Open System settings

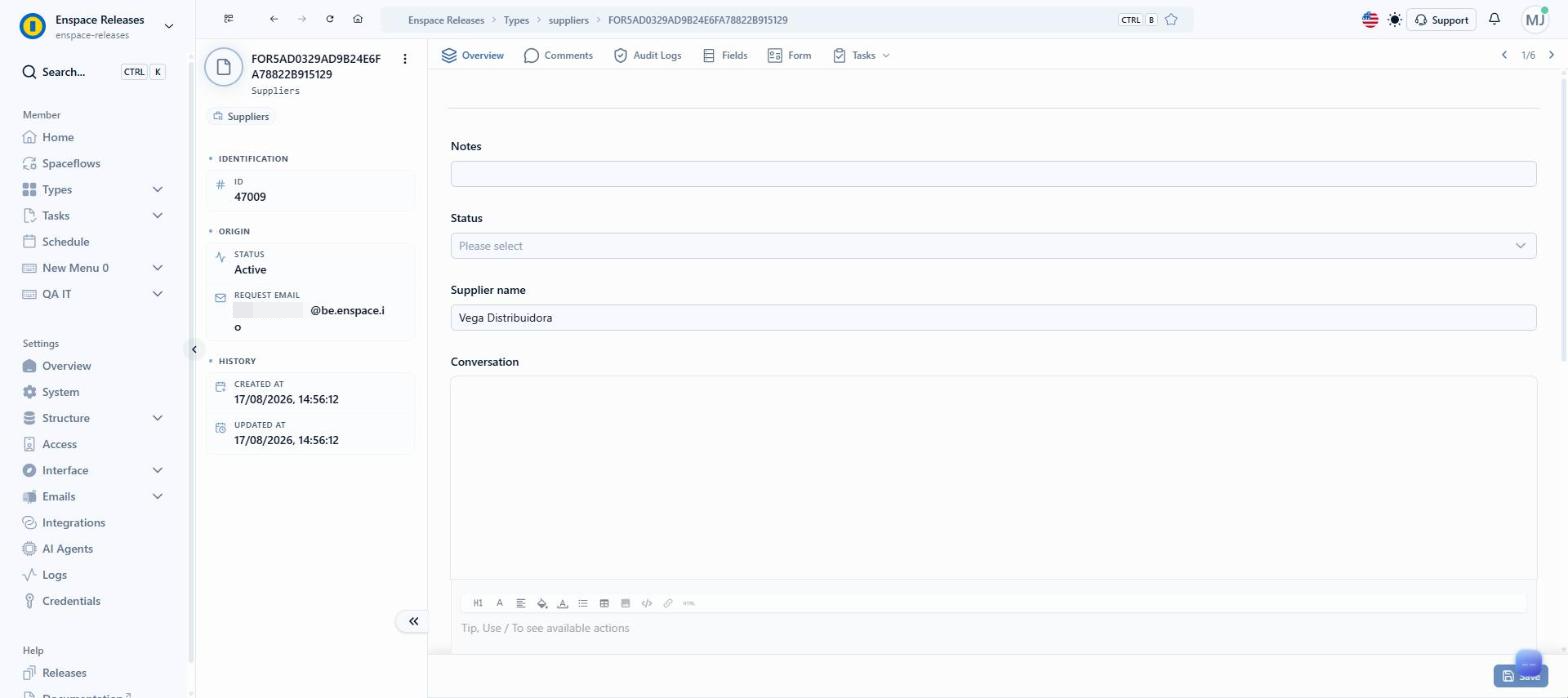(x=60, y=392)
